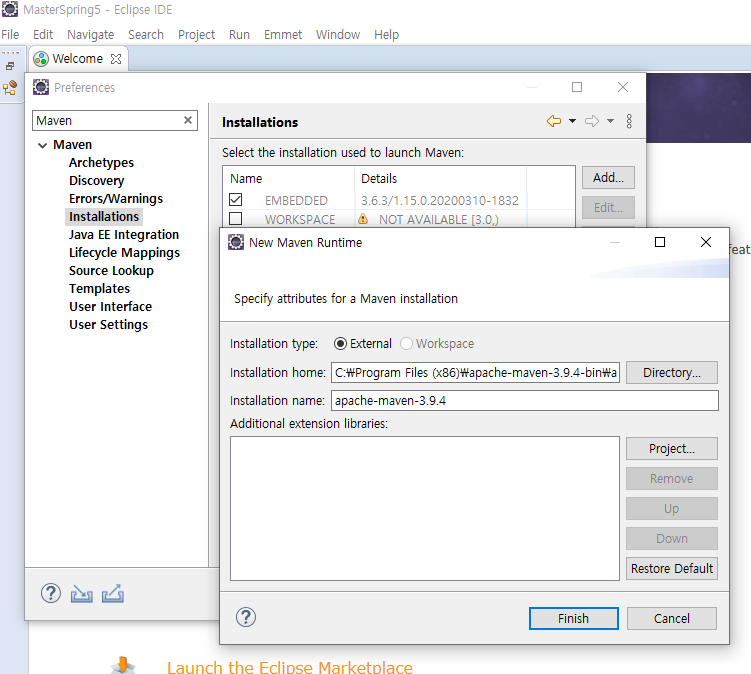Click the Eclipse marketplace download icon
This screenshot has height=674, width=751.
coord(123,665)
